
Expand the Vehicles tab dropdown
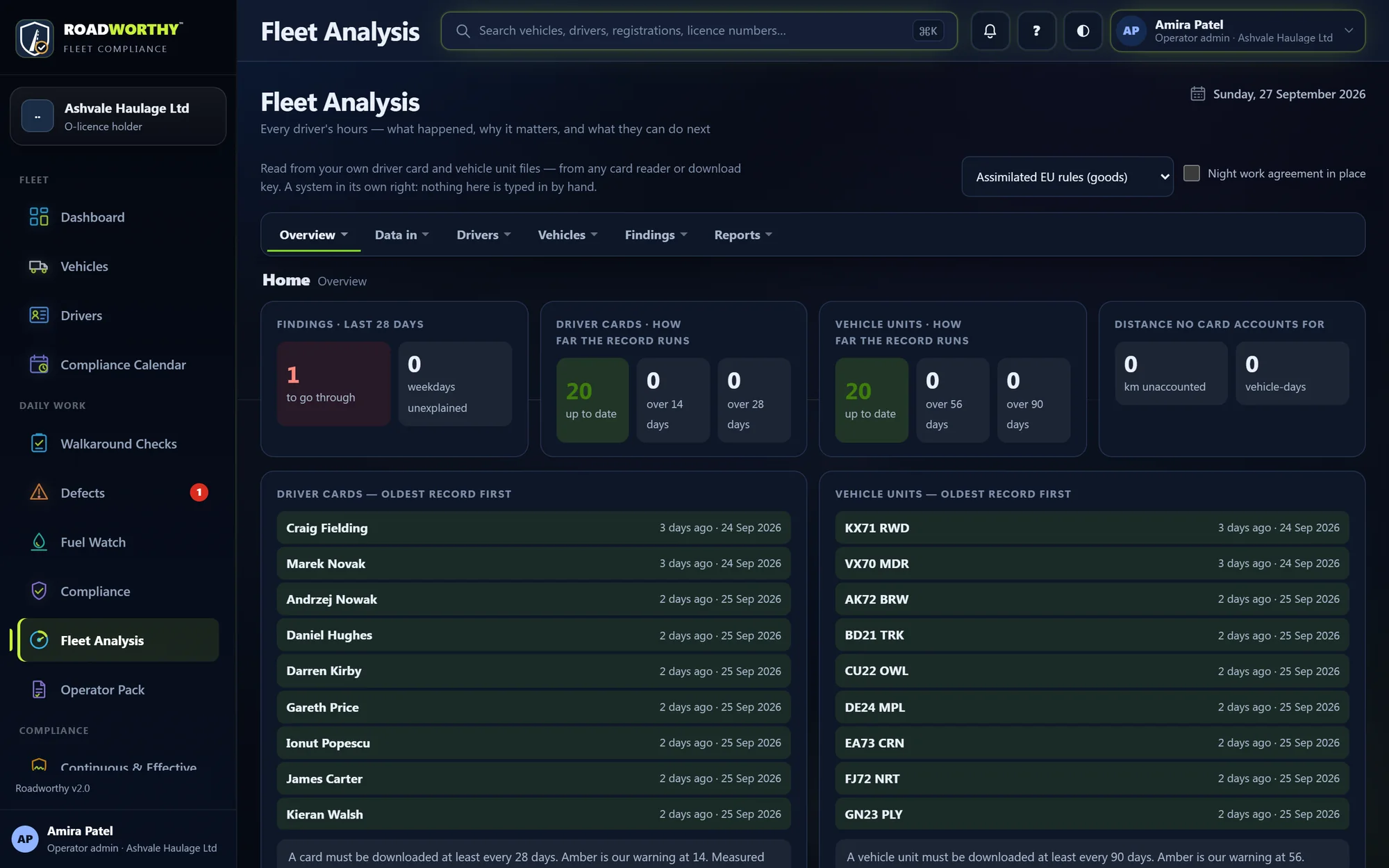tap(567, 235)
